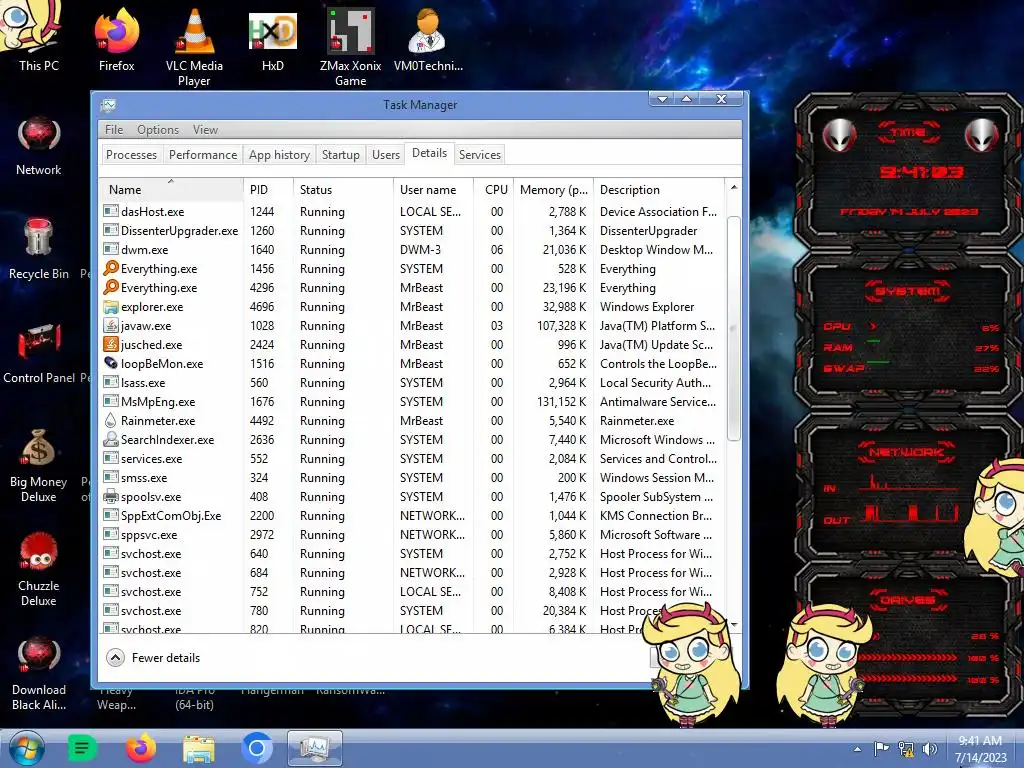Image resolution: width=1024 pixels, height=768 pixels.
Task: Select svchost.exe with PID 640
Action: (x=412, y=553)
